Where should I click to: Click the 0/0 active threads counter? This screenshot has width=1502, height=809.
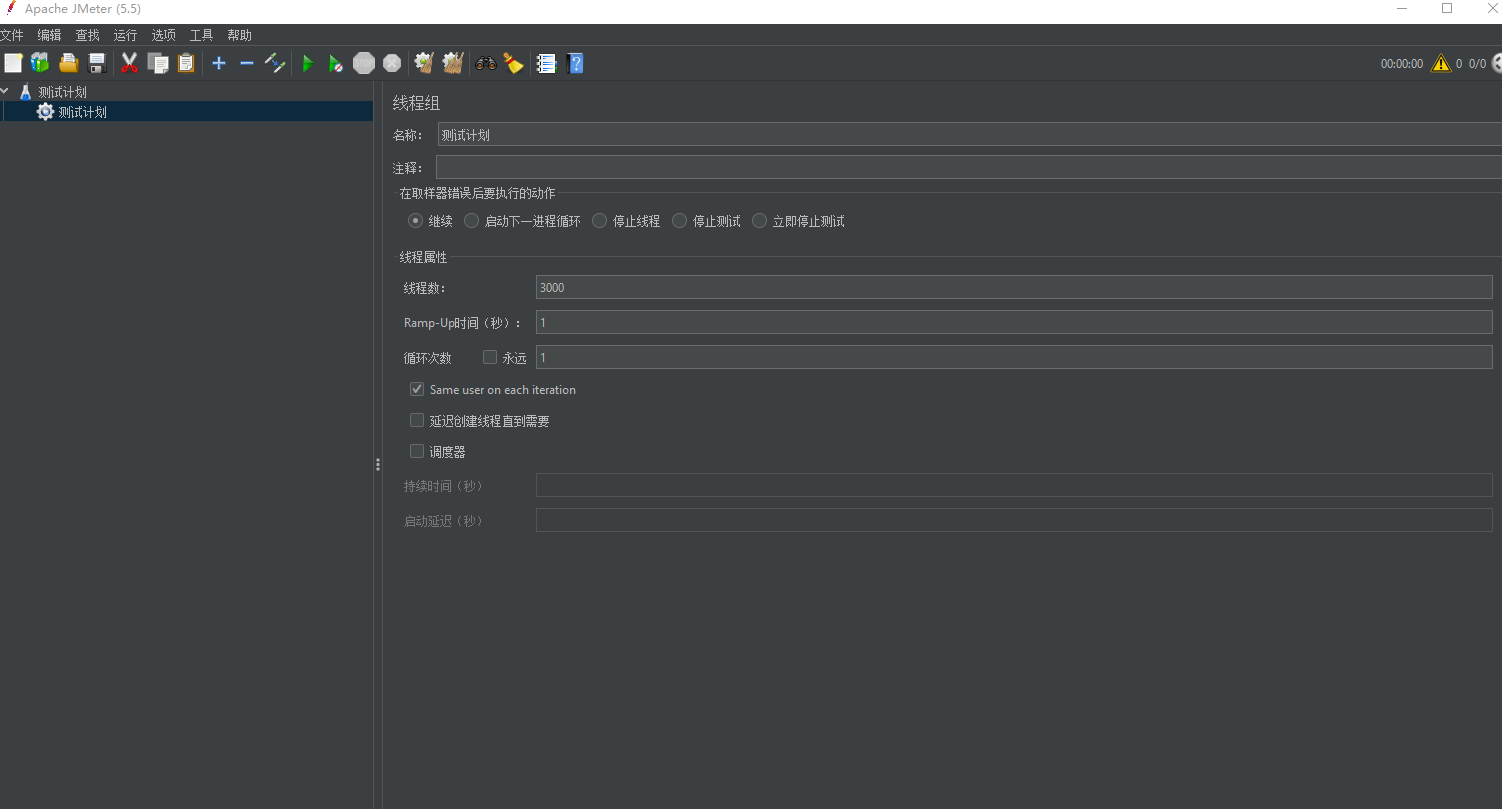coord(1477,64)
